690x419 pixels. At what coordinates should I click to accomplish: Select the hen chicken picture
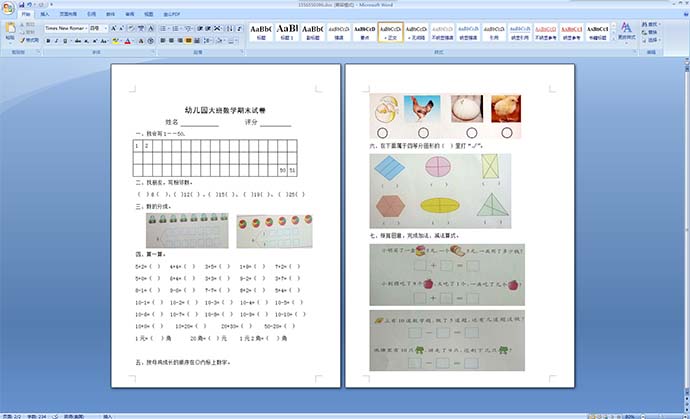[x=422, y=109]
